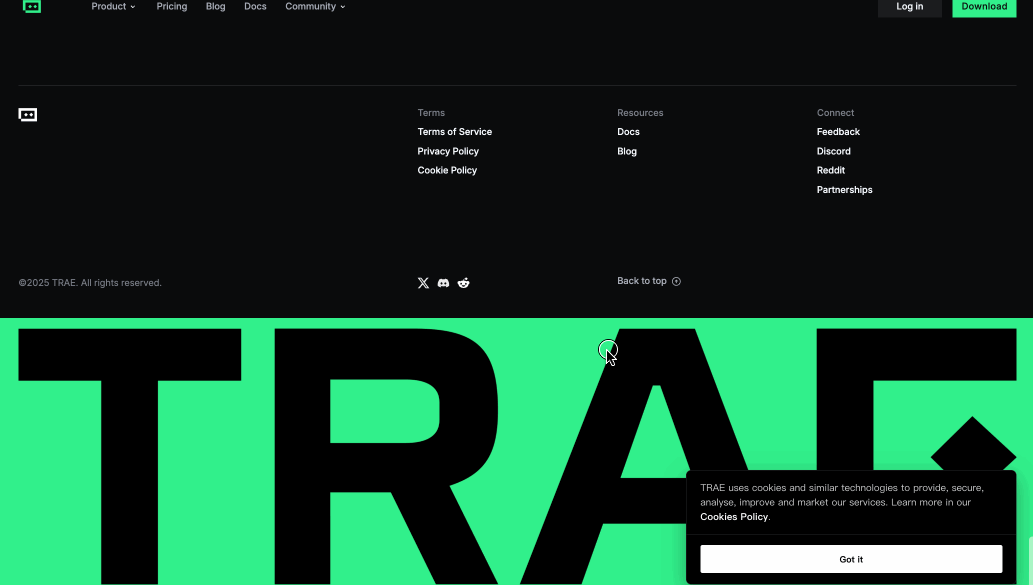Open the Cookies Policy link in the banner

734,517
